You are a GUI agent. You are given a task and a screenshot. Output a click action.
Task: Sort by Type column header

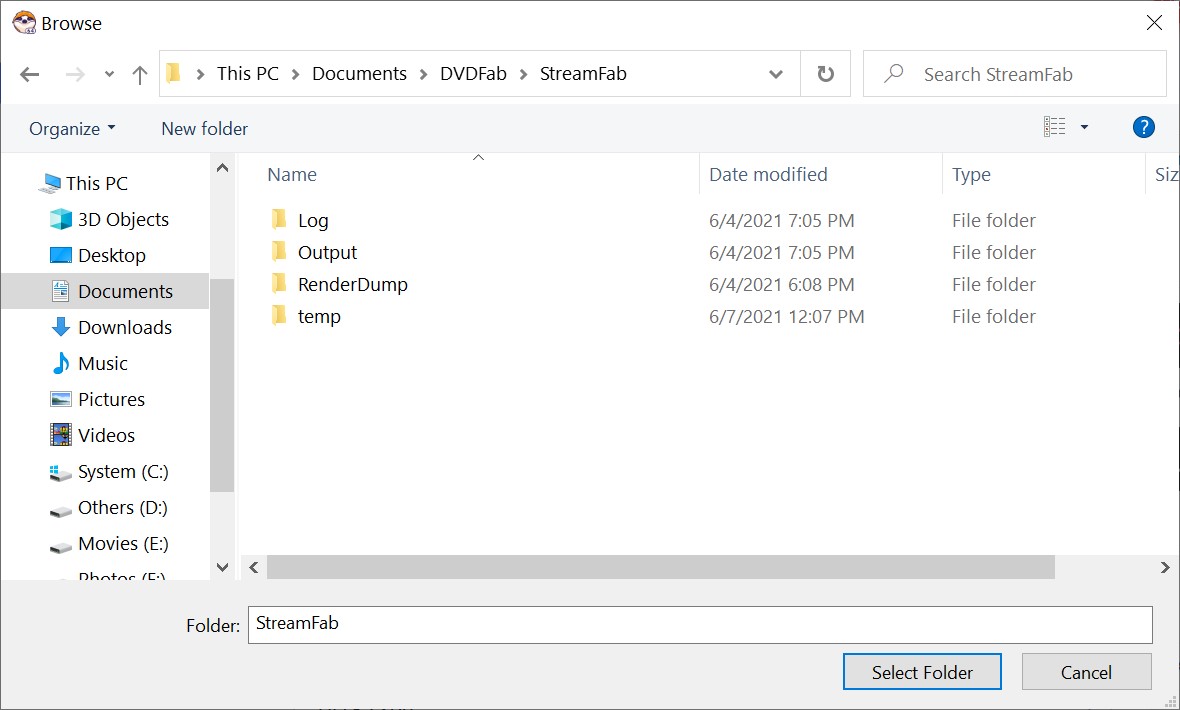(971, 175)
